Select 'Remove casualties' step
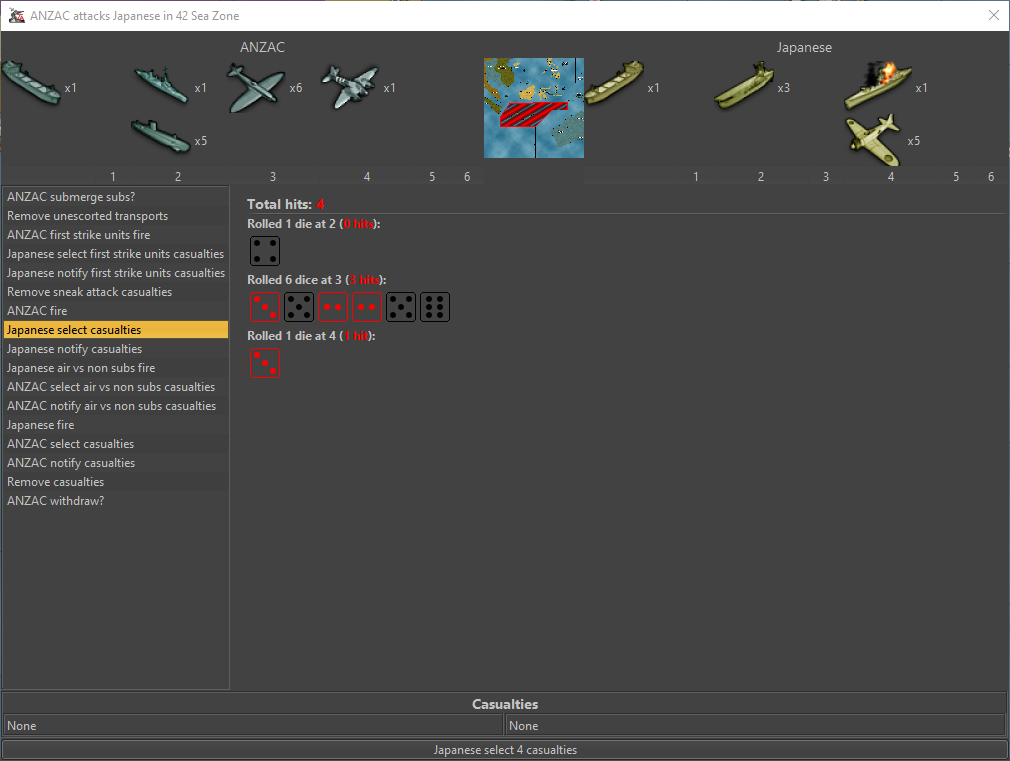The width and height of the screenshot is (1010, 761). pos(116,482)
